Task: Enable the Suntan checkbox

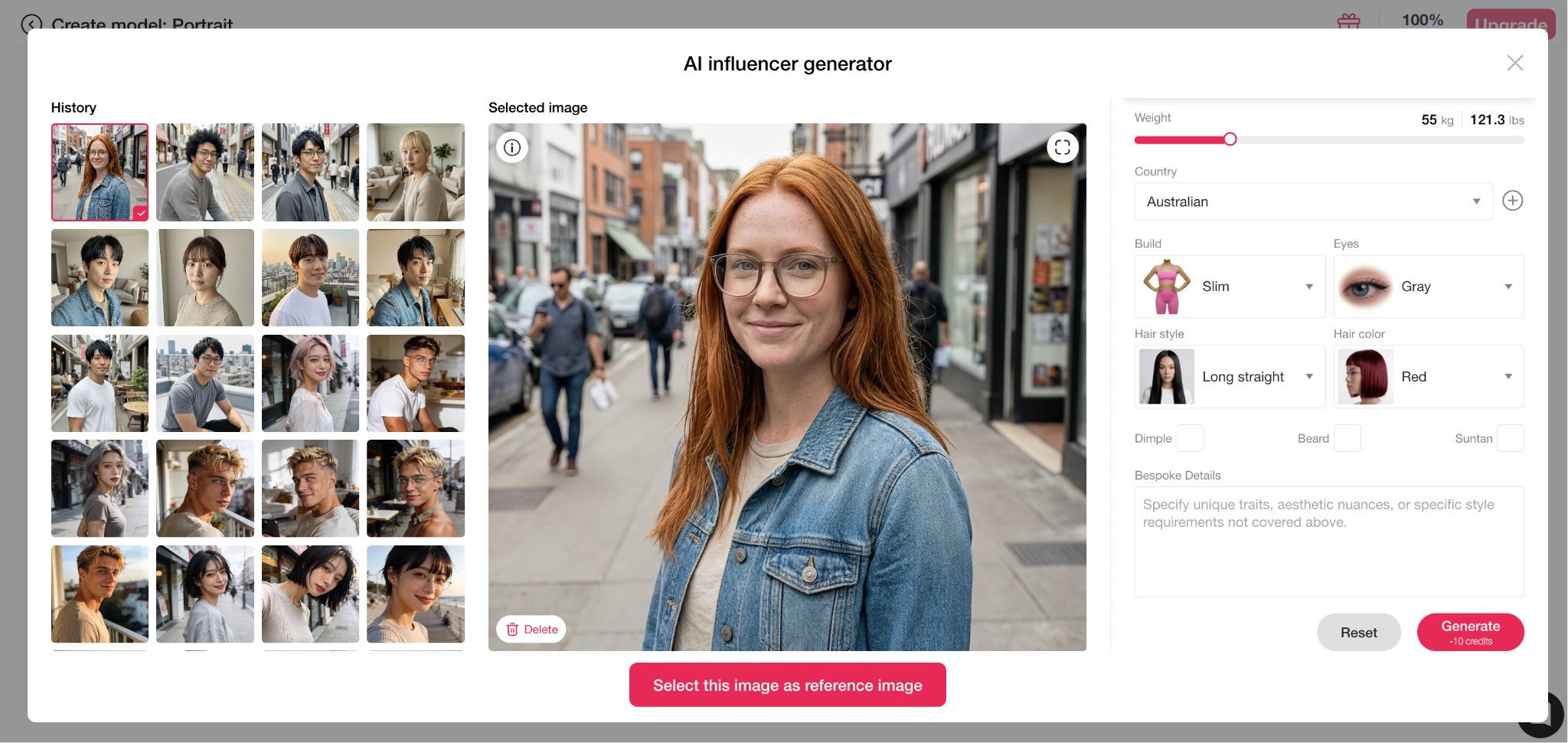Action: pyautogui.click(x=1510, y=438)
